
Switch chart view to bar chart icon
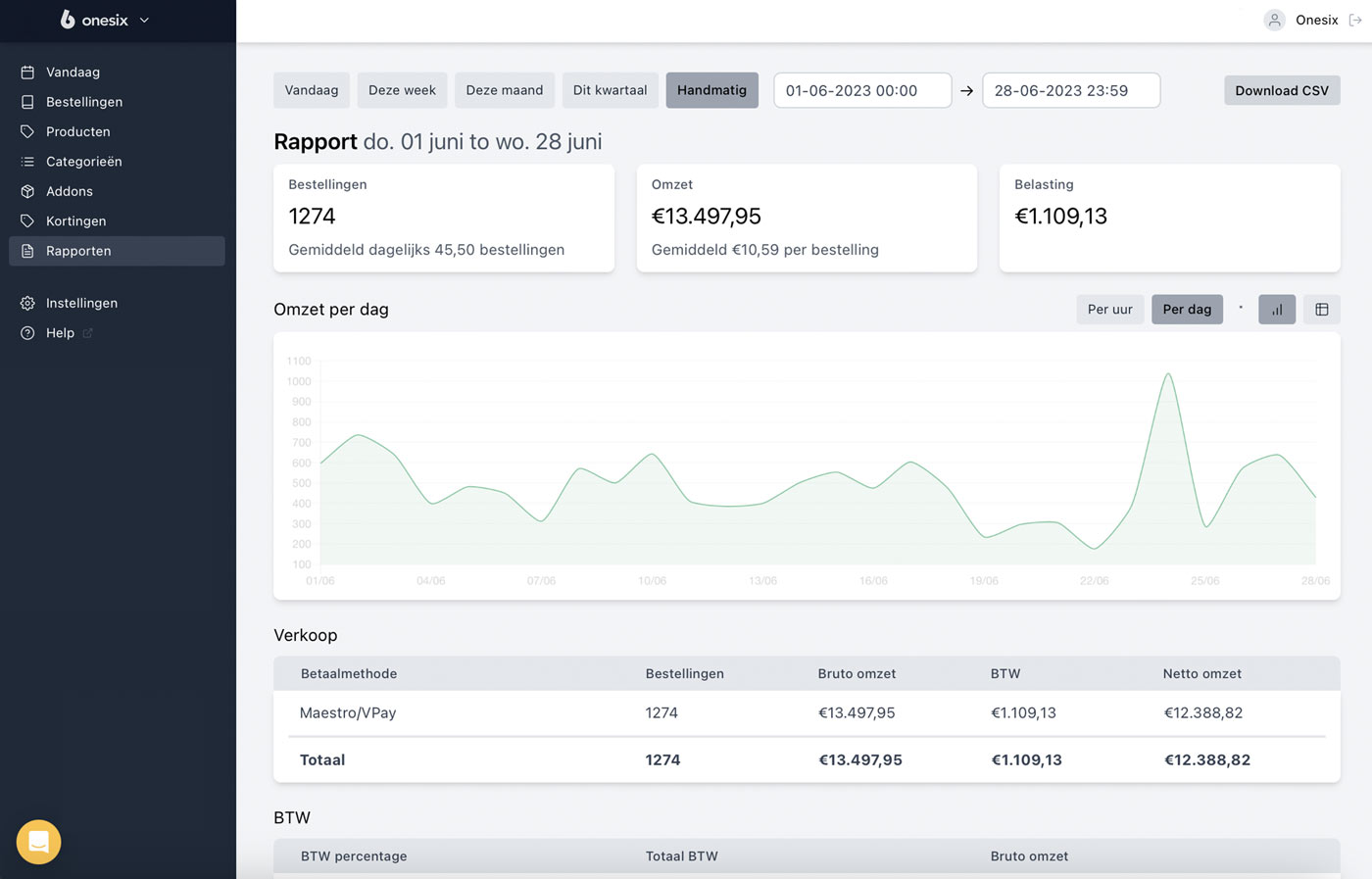(x=1277, y=309)
